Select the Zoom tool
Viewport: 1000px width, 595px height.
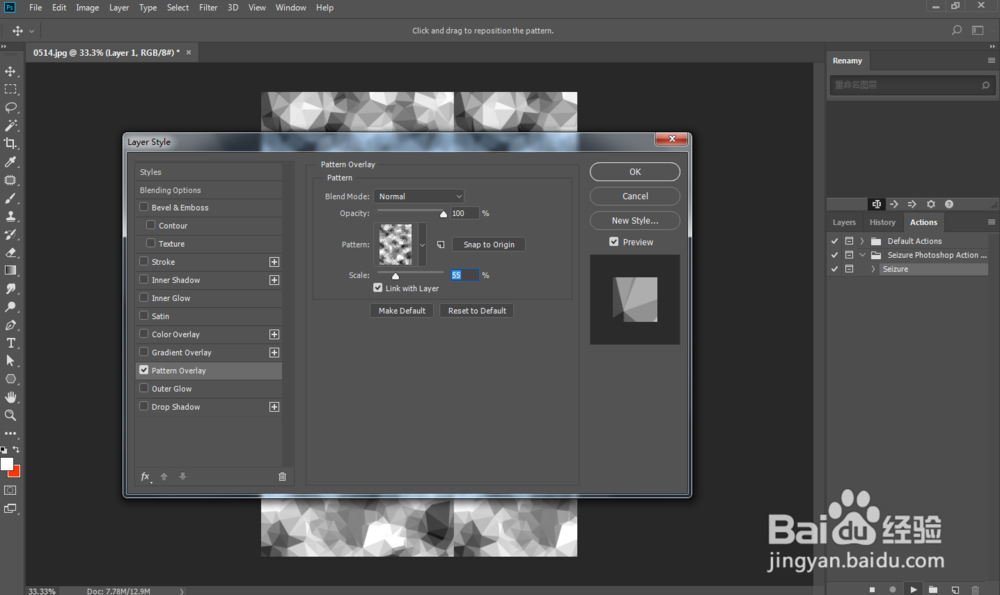coord(10,415)
